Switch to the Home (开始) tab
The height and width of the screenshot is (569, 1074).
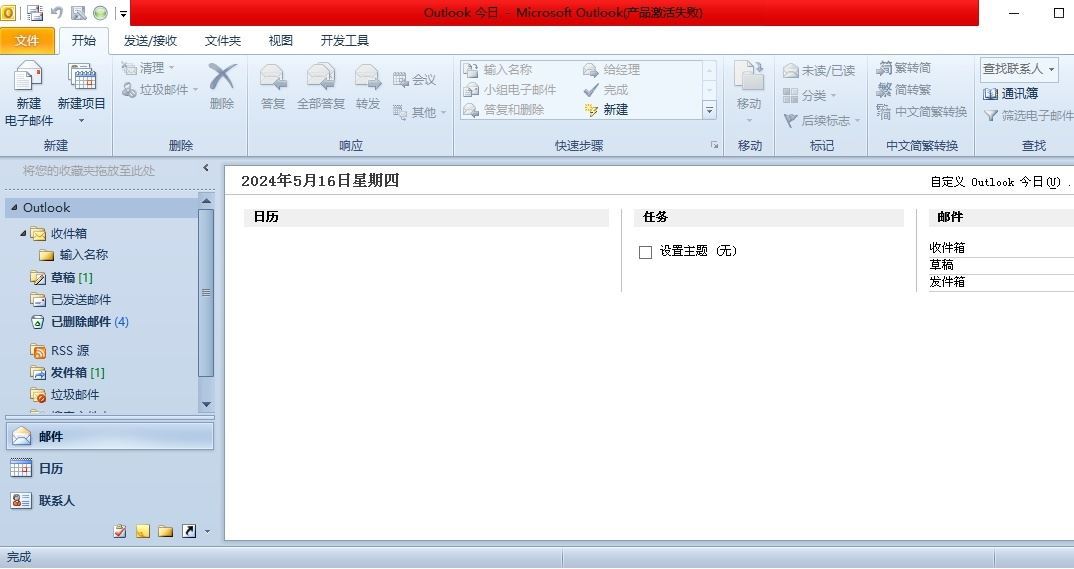[x=84, y=40]
